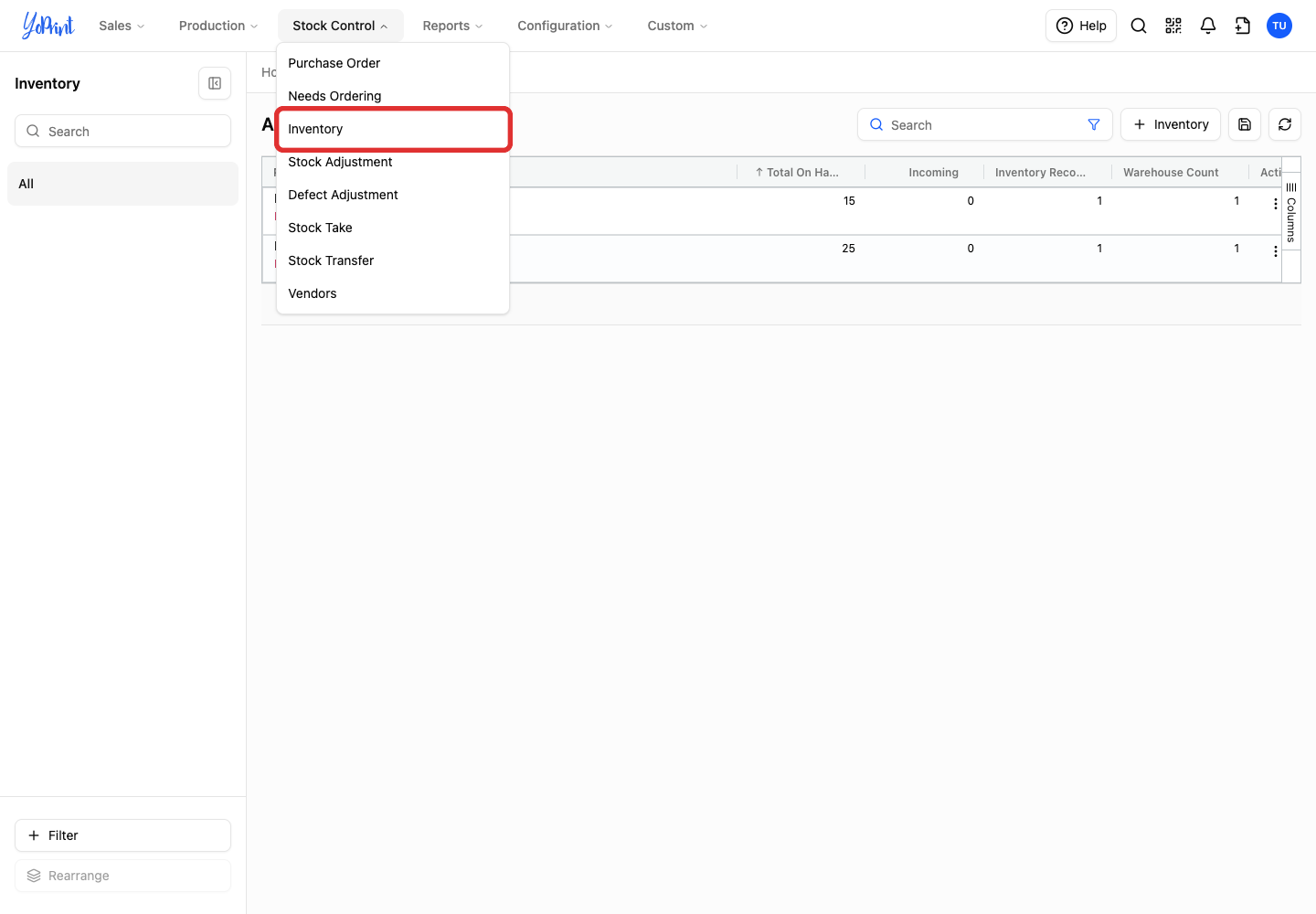Open the row actions menu for the 15-on-hand row
This screenshot has width=1316, height=914.
click(x=1276, y=204)
